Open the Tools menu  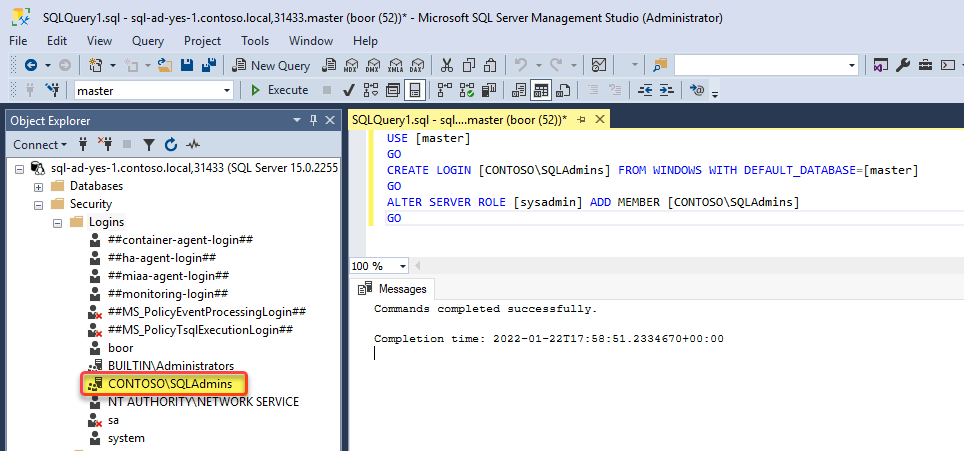(255, 41)
